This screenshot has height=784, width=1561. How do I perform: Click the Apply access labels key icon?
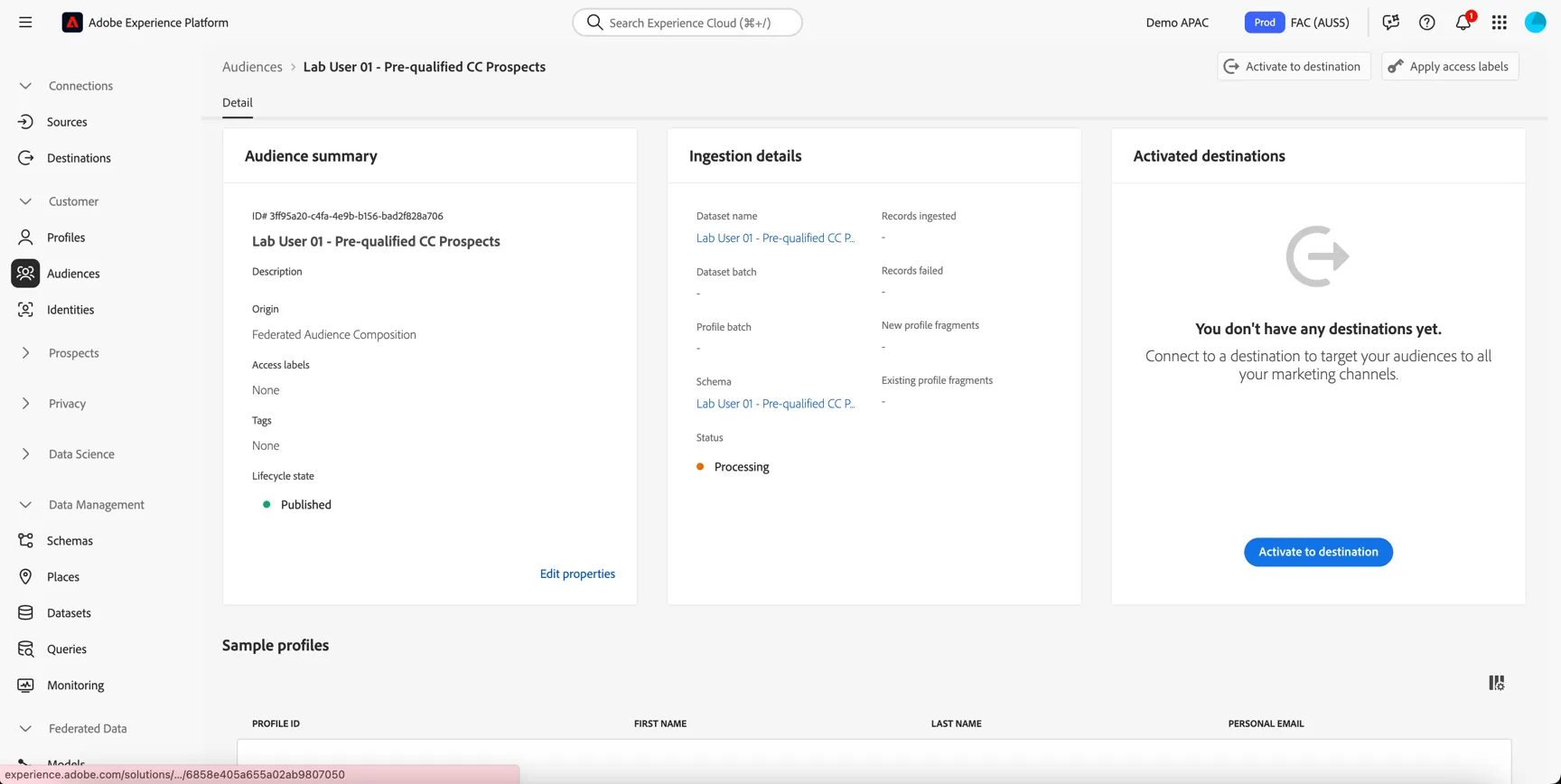1396,67
